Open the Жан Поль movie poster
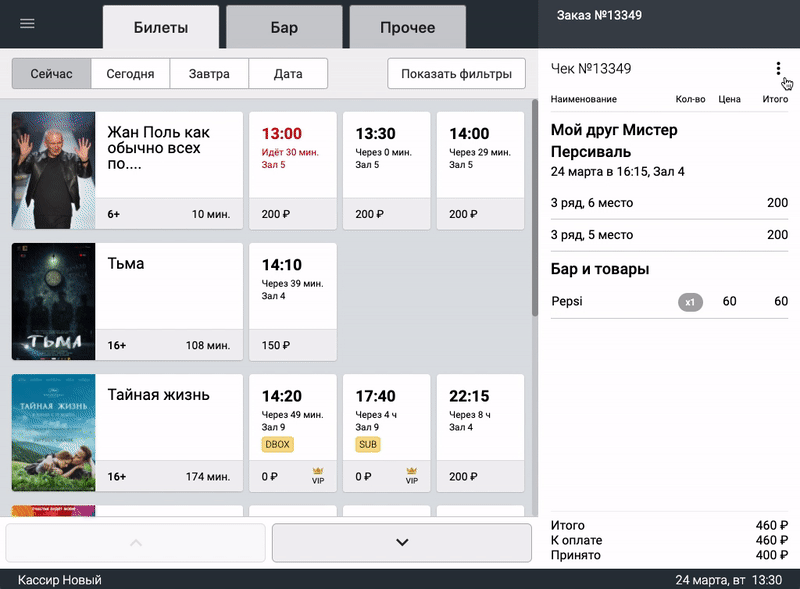The width and height of the screenshot is (800, 589). pyautogui.click(x=54, y=170)
